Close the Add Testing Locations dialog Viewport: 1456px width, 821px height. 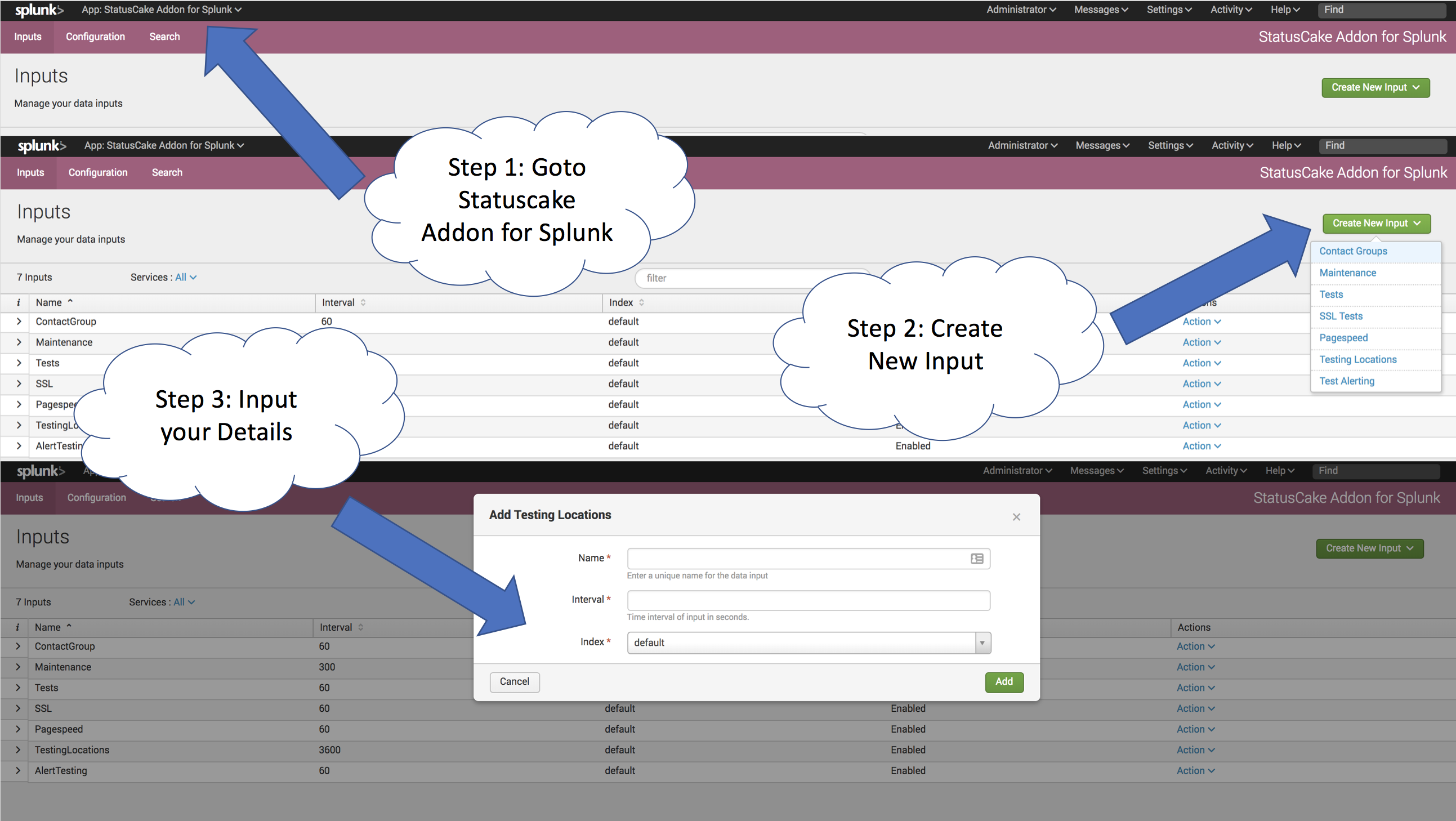point(1016,516)
